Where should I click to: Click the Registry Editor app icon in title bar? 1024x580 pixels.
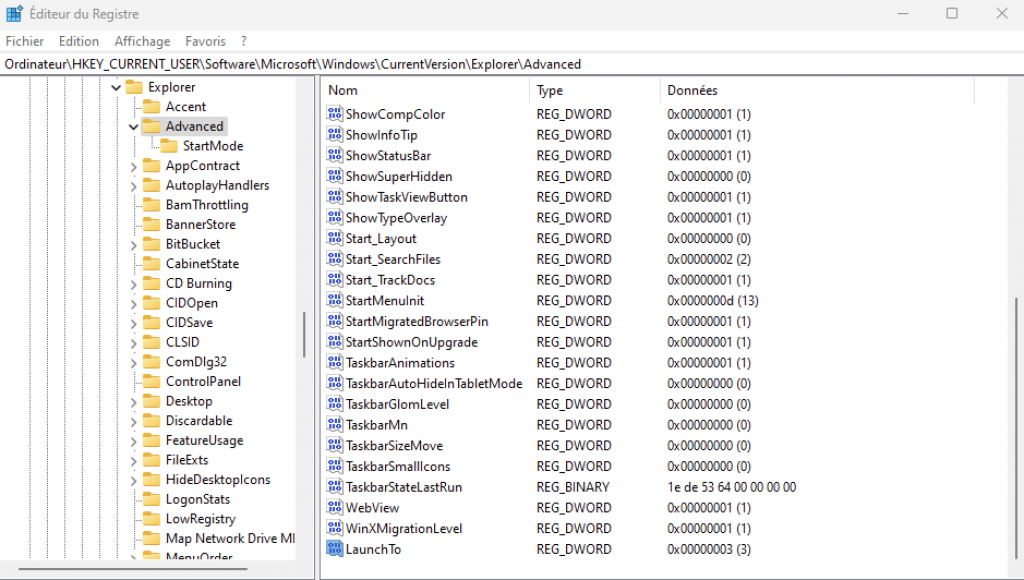pos(14,14)
